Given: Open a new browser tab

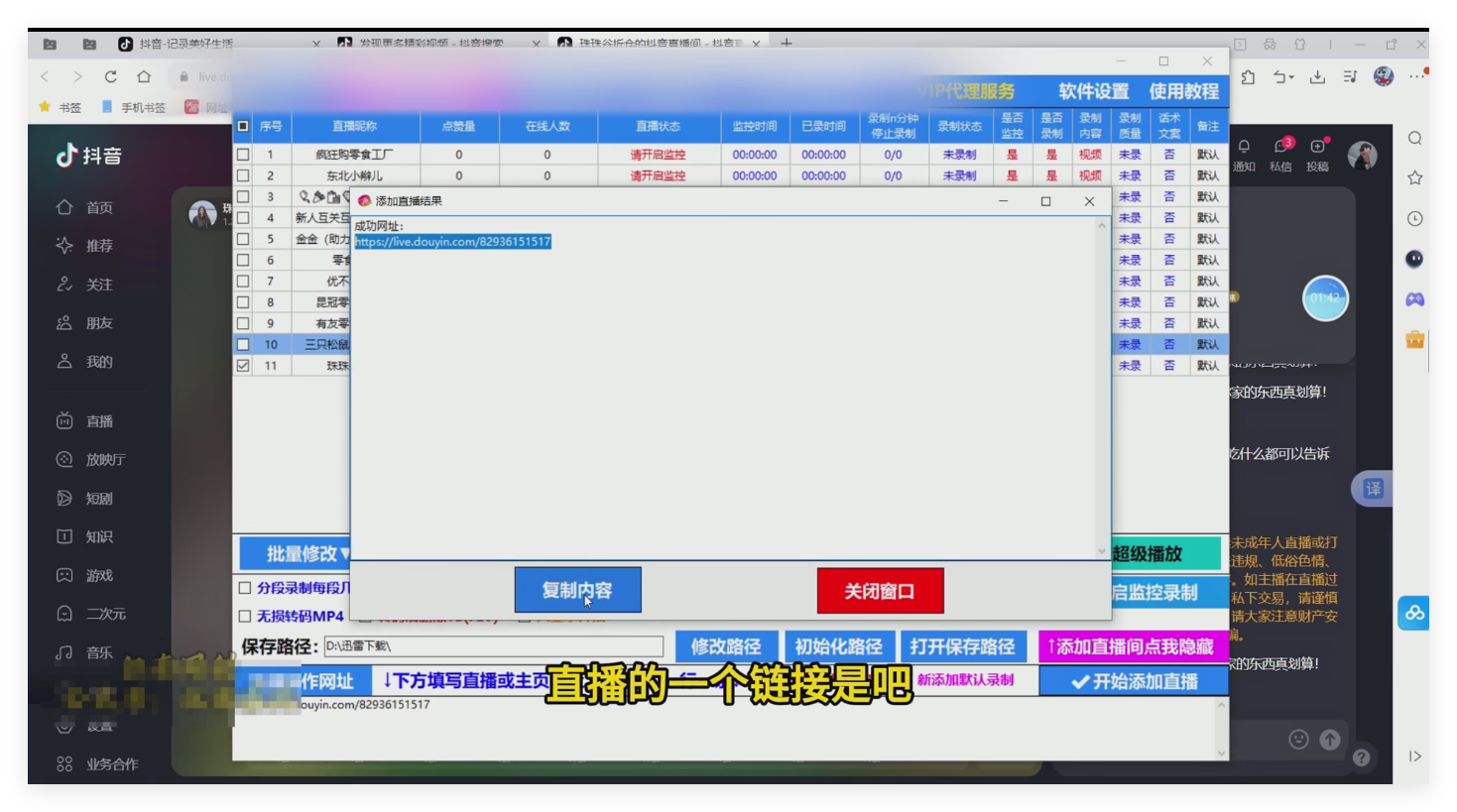Looking at the screenshot, I should 786,44.
